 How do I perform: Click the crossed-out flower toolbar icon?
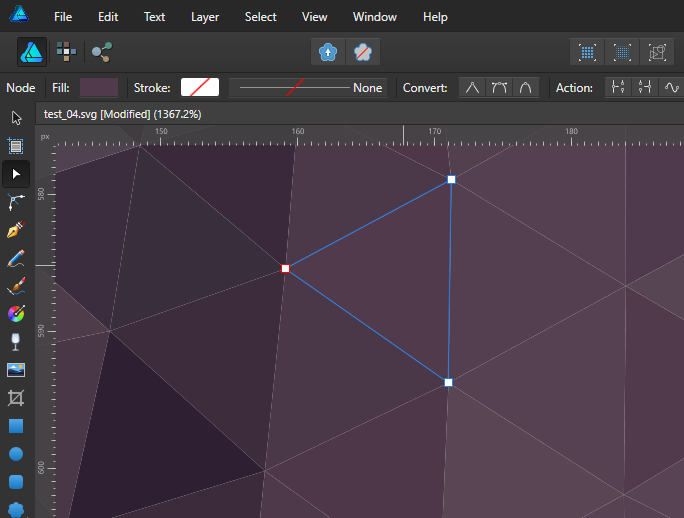click(363, 52)
